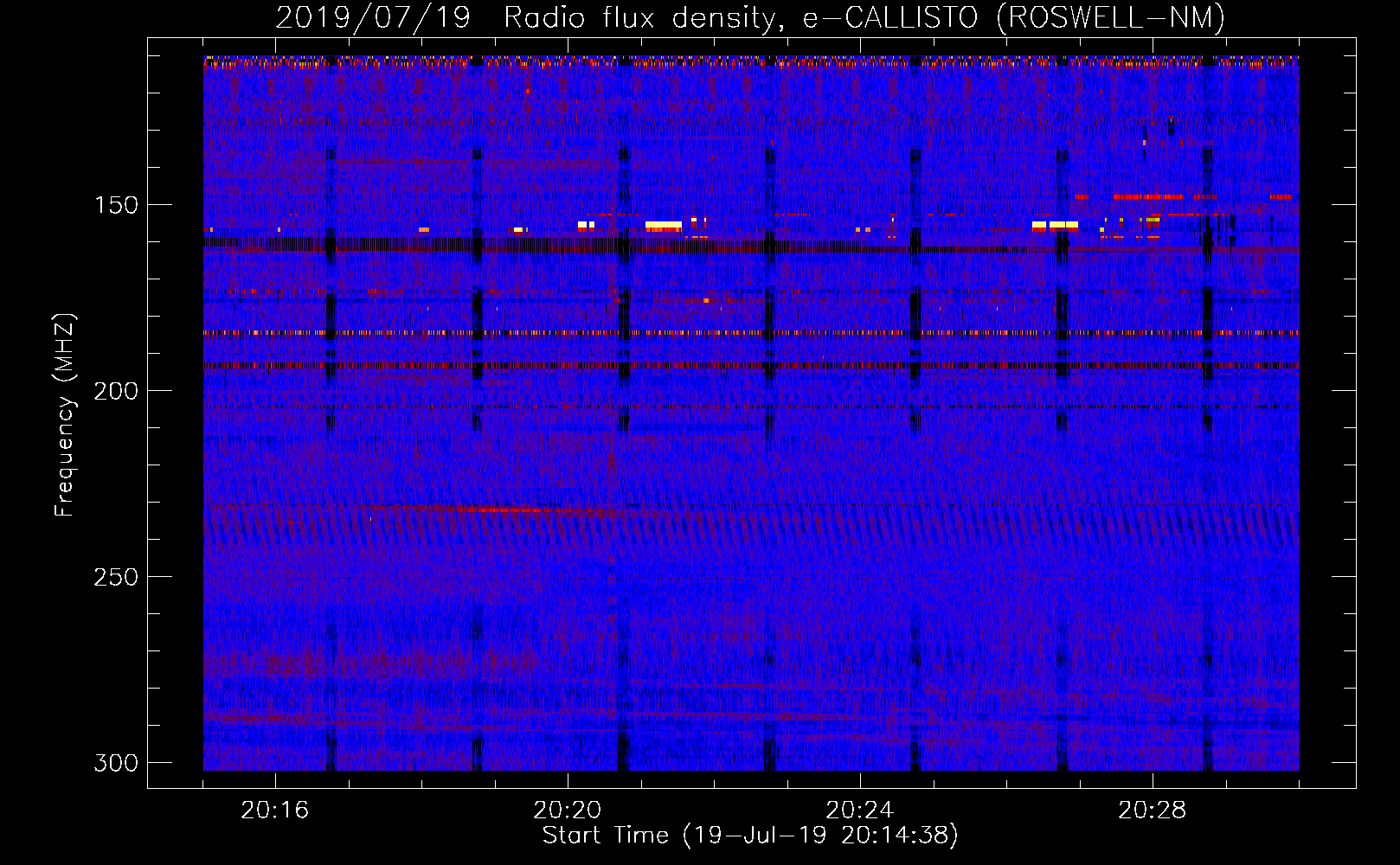1400x865 pixels.
Task: Click the Start Time axis label
Action: [750, 836]
